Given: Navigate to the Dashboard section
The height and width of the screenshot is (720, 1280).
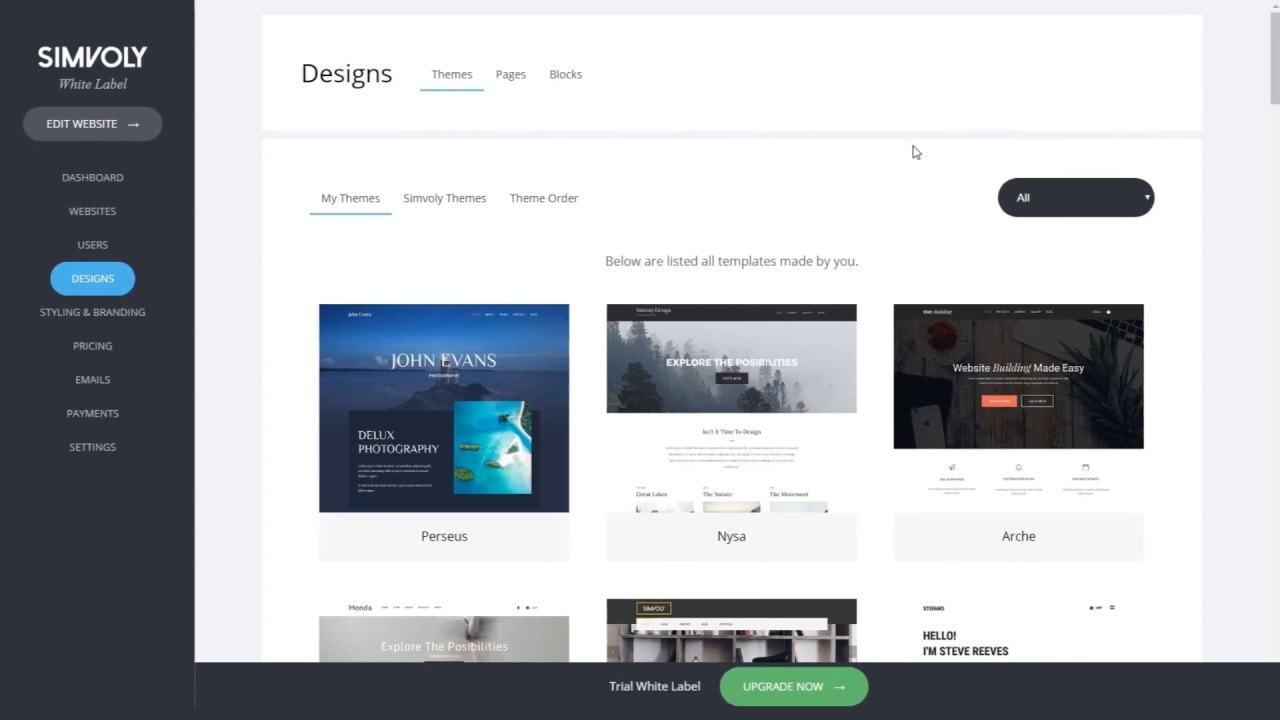Looking at the screenshot, I should click(x=92, y=177).
